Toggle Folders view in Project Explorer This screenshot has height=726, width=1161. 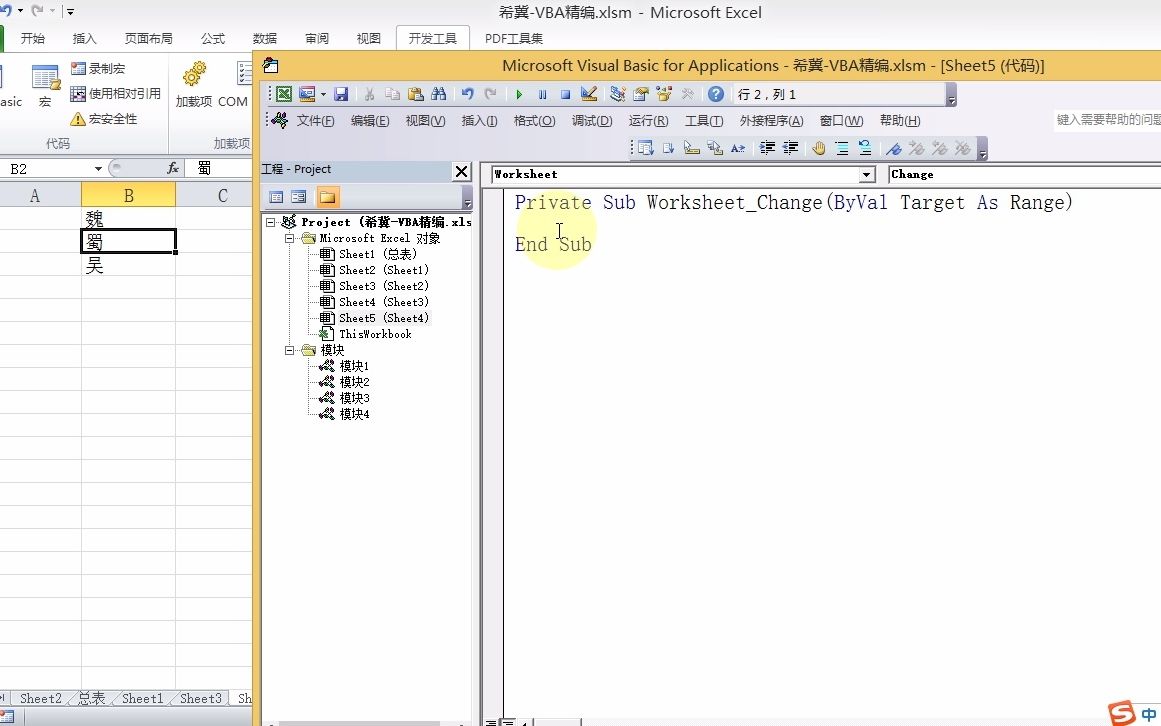(327, 196)
